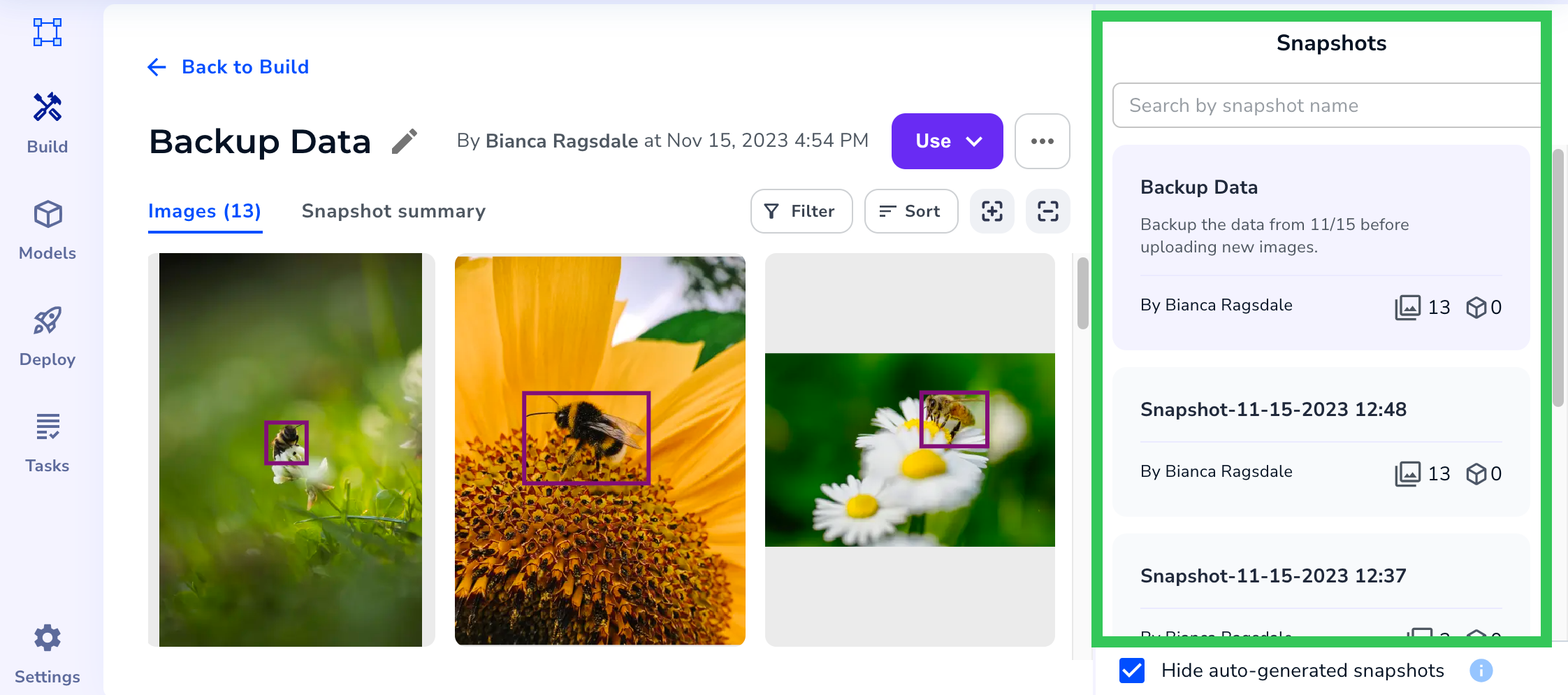Click the info icon beside snapshot checkbox

click(1481, 671)
